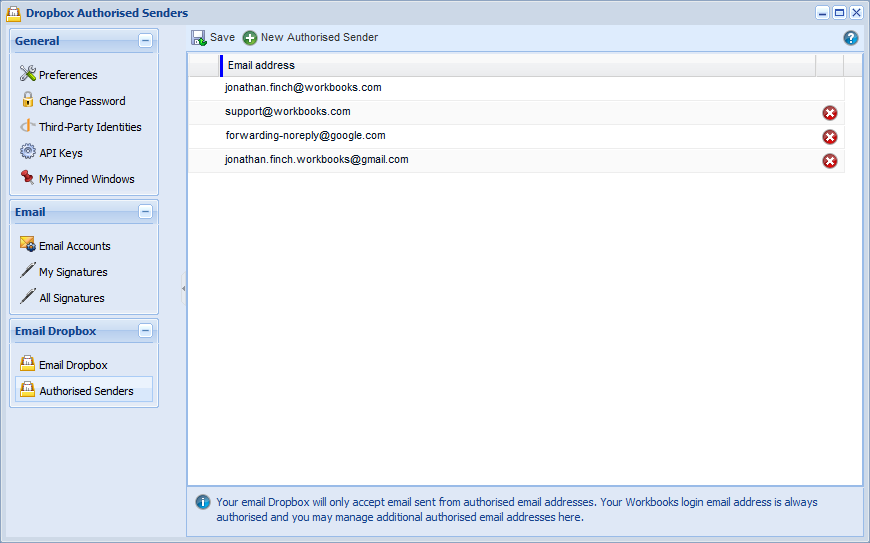The height and width of the screenshot is (543, 870).
Task: Sort by the Email address column header
Action: pyautogui.click(x=518, y=65)
